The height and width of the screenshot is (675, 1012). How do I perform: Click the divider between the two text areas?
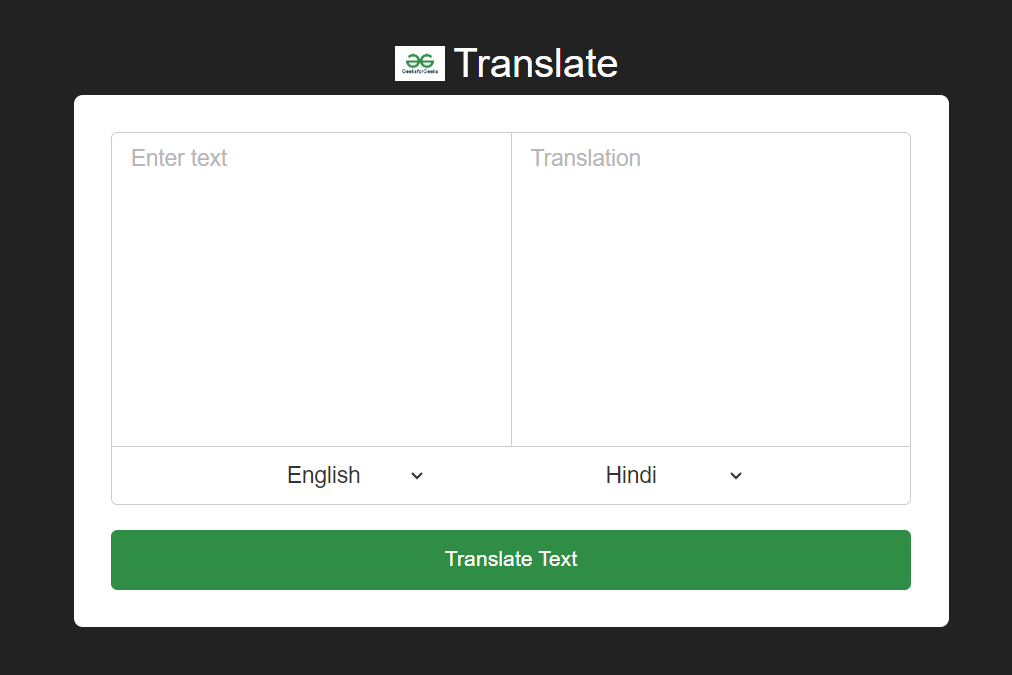511,290
